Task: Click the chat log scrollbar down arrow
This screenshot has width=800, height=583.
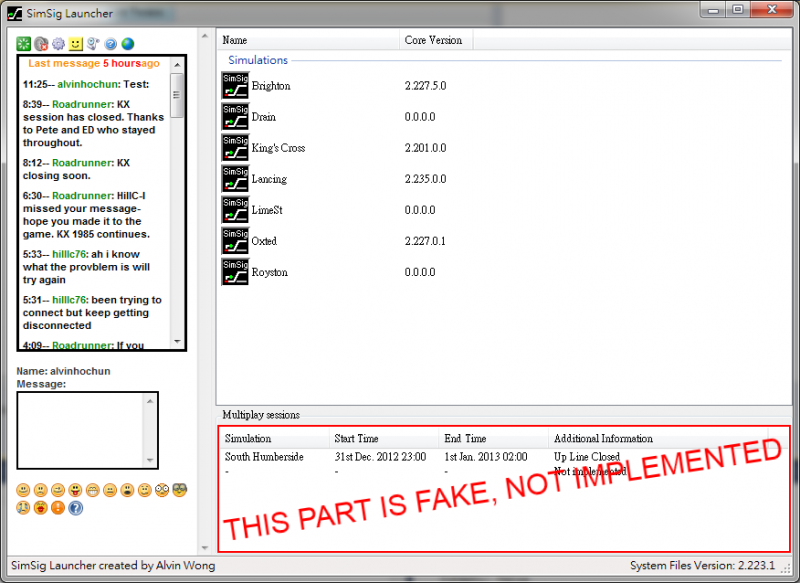Action: coord(177,342)
